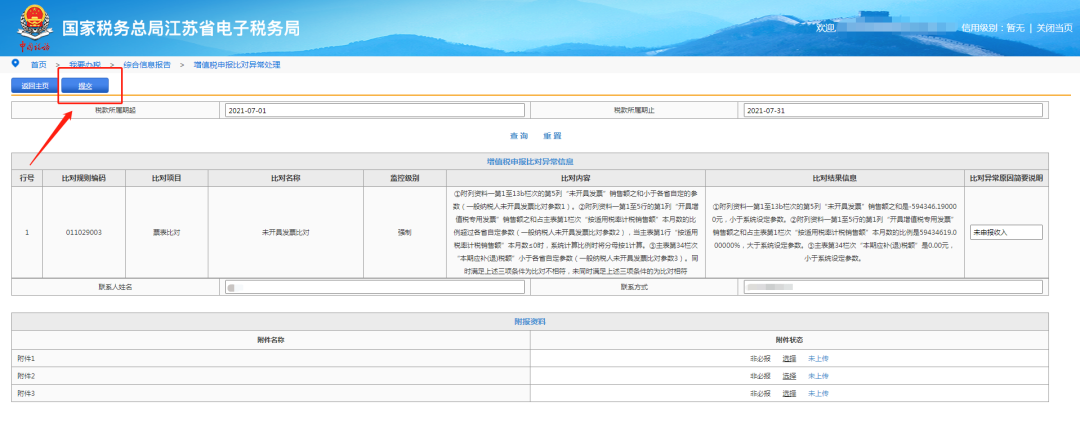The width and height of the screenshot is (1080, 446).
Task: Click the 比对规则编码 column header
Action: tap(84, 178)
